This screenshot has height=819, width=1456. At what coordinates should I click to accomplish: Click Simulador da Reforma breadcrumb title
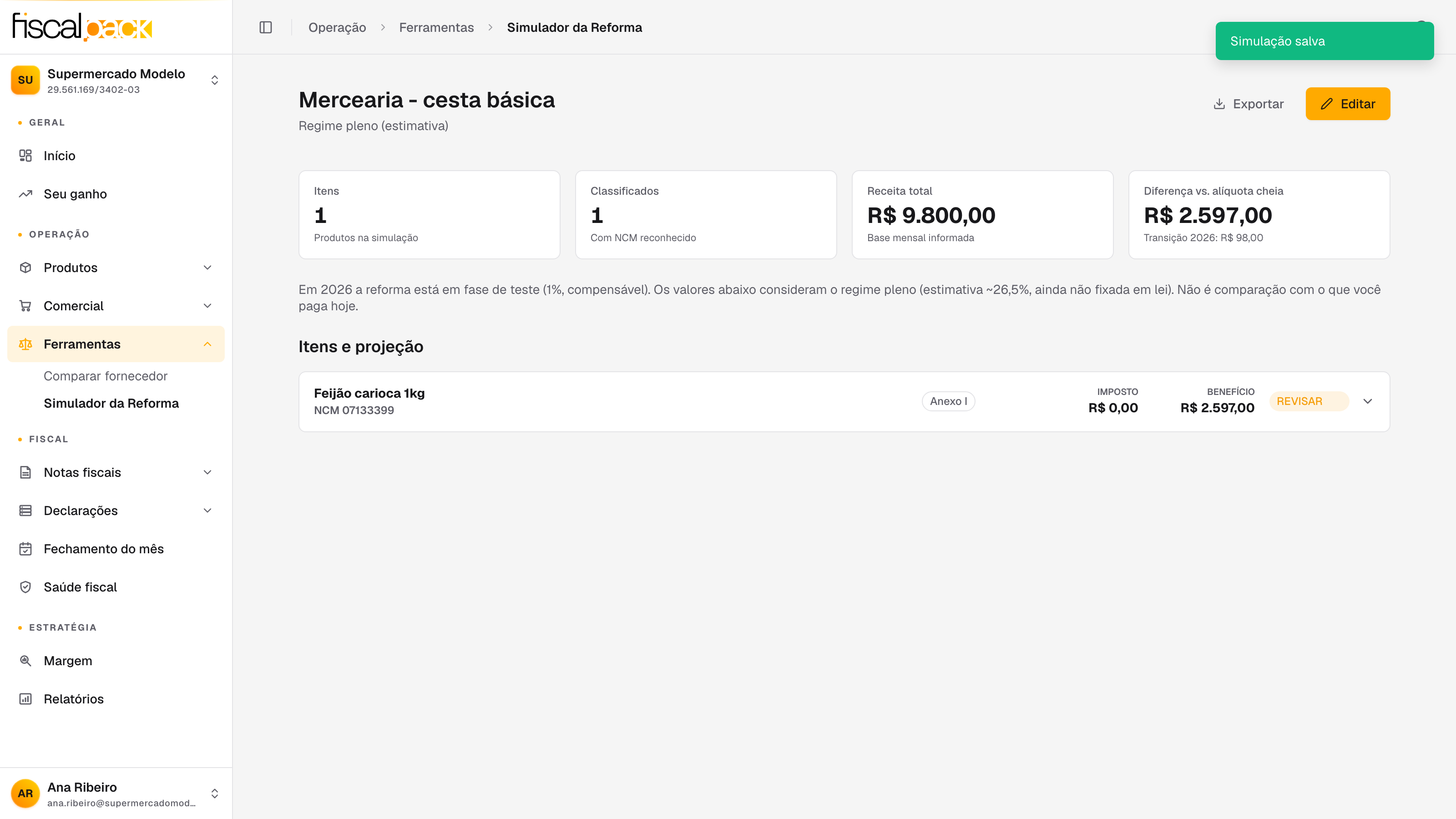pyautogui.click(x=575, y=27)
